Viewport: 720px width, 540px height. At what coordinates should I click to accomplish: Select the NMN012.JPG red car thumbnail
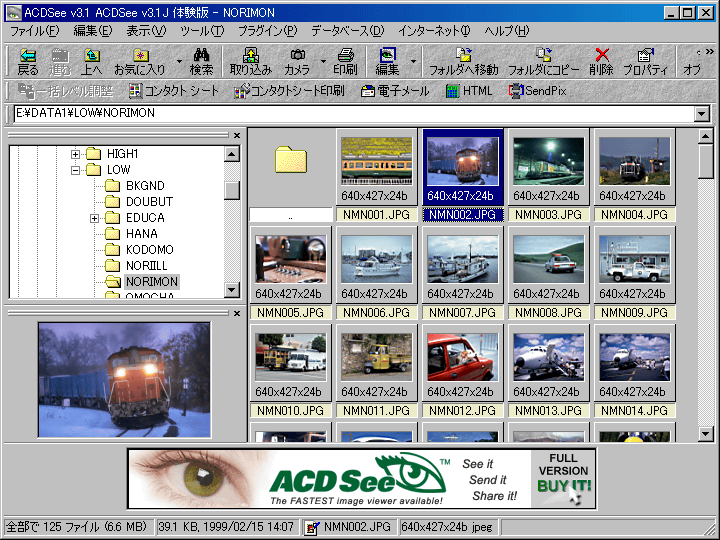point(463,357)
